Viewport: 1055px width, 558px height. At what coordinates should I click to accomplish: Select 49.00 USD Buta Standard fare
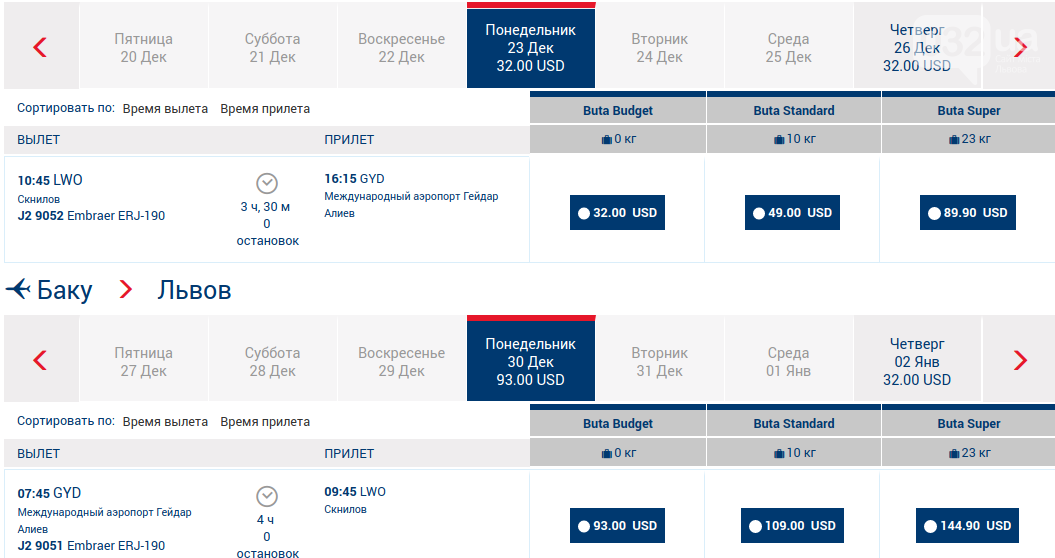(792, 213)
